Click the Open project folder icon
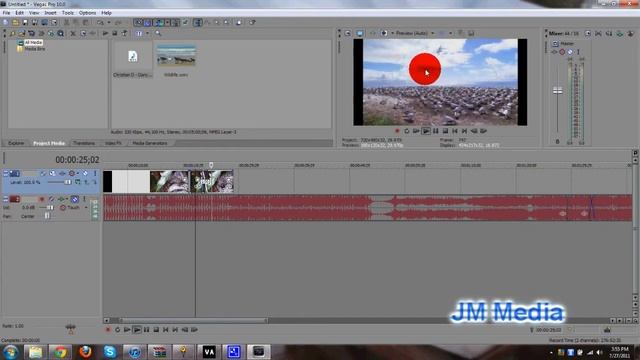Viewport: 640px width, 360px height. coord(15,22)
